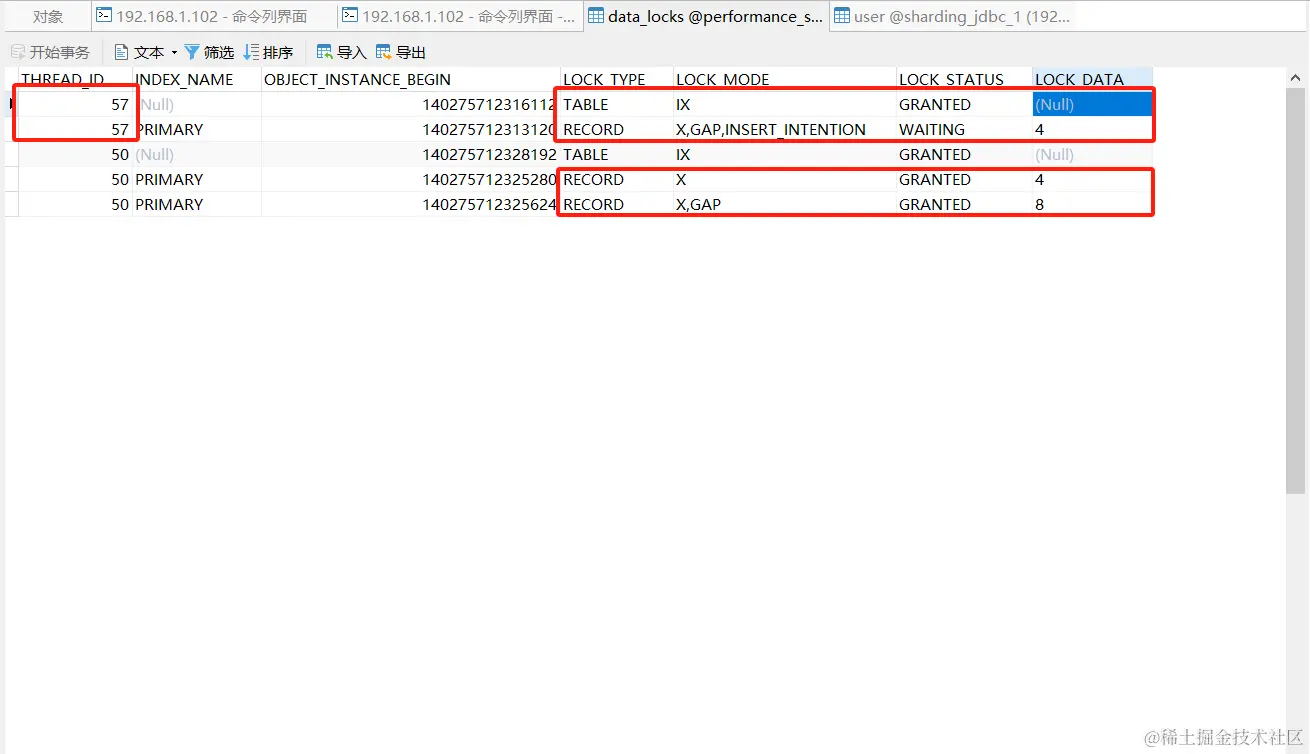The height and width of the screenshot is (754, 1310).
Task: Click the RECORD cell in the X,GAP row with LOCK_DATA 8
Action: pos(617,204)
